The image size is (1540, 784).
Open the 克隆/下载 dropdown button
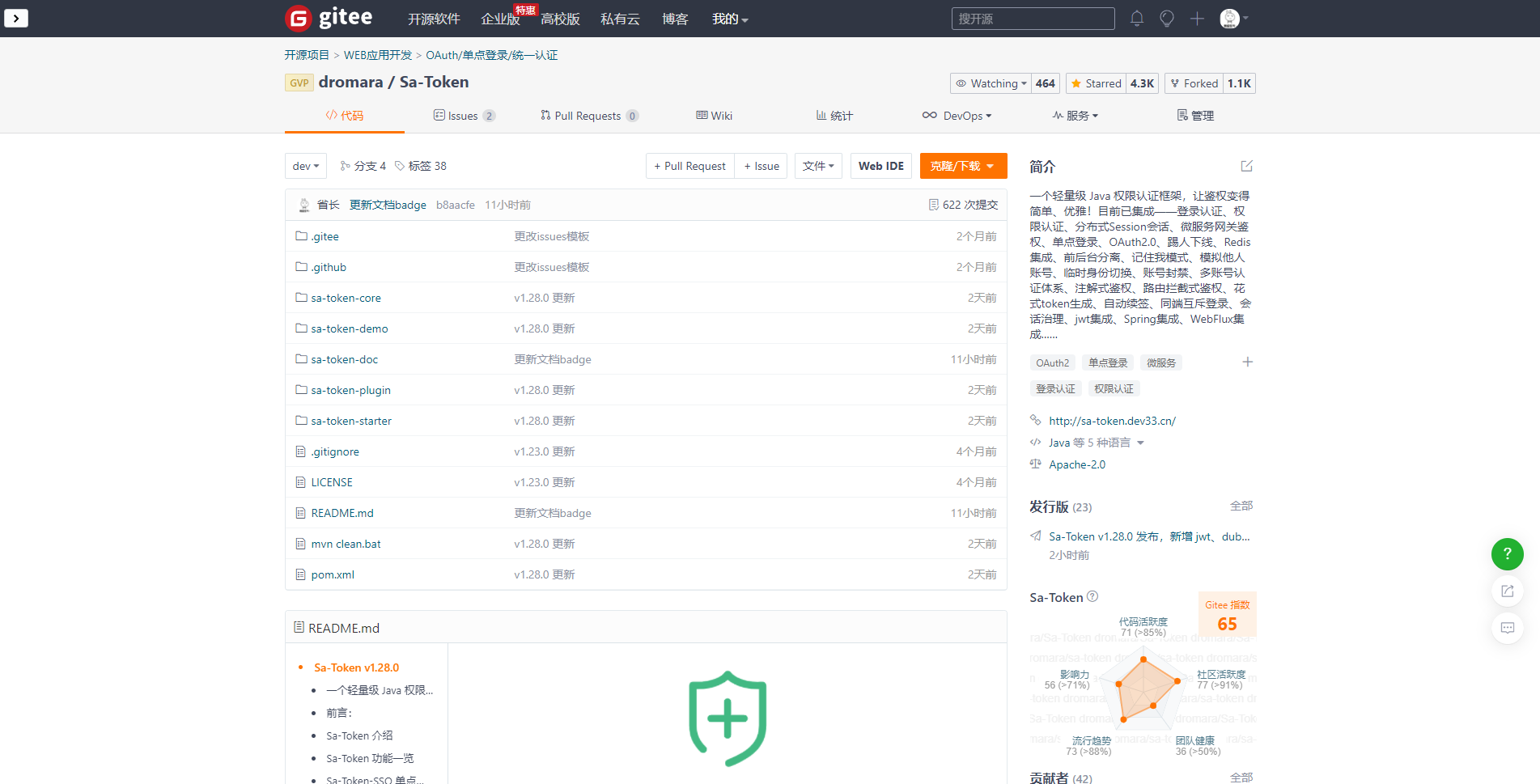pos(963,166)
